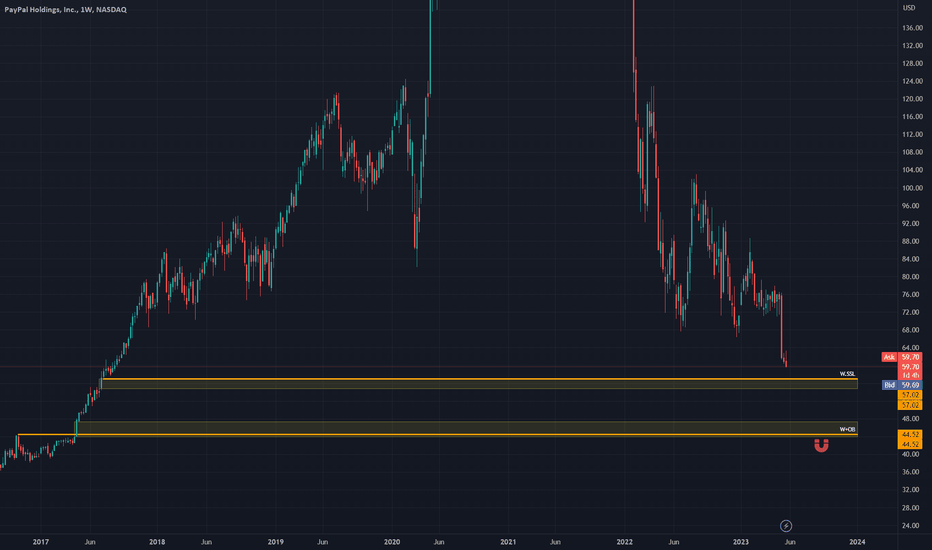
Task: Click the 64.00 price axis label
Action: (x=912, y=348)
